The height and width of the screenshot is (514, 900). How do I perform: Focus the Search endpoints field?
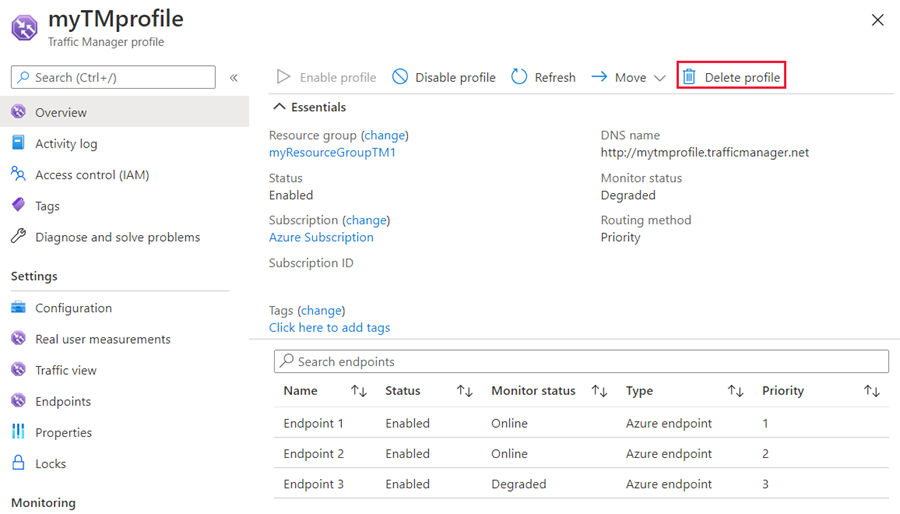pyautogui.click(x=581, y=361)
